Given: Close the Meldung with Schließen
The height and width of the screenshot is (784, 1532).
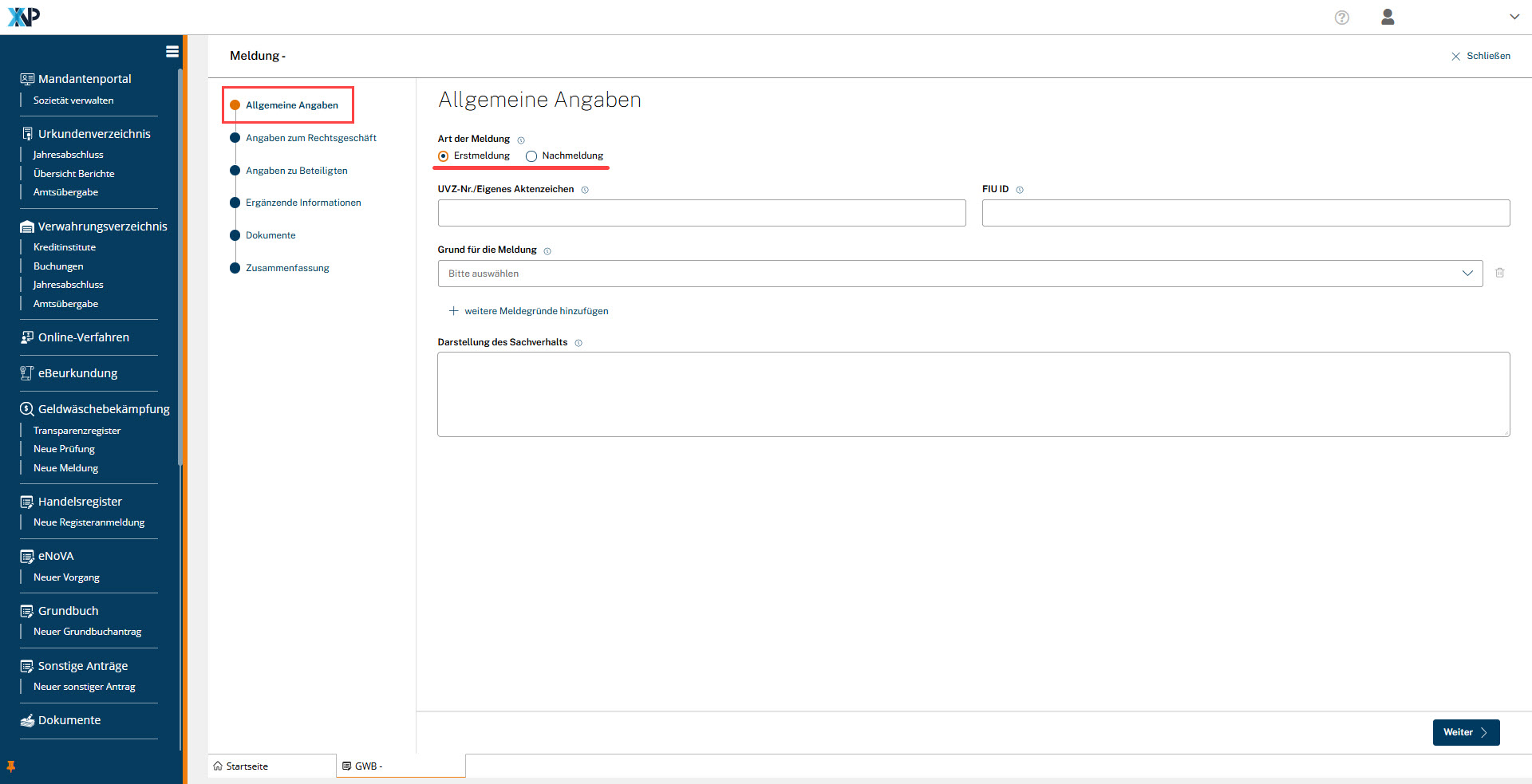Looking at the screenshot, I should pyautogui.click(x=1480, y=56).
